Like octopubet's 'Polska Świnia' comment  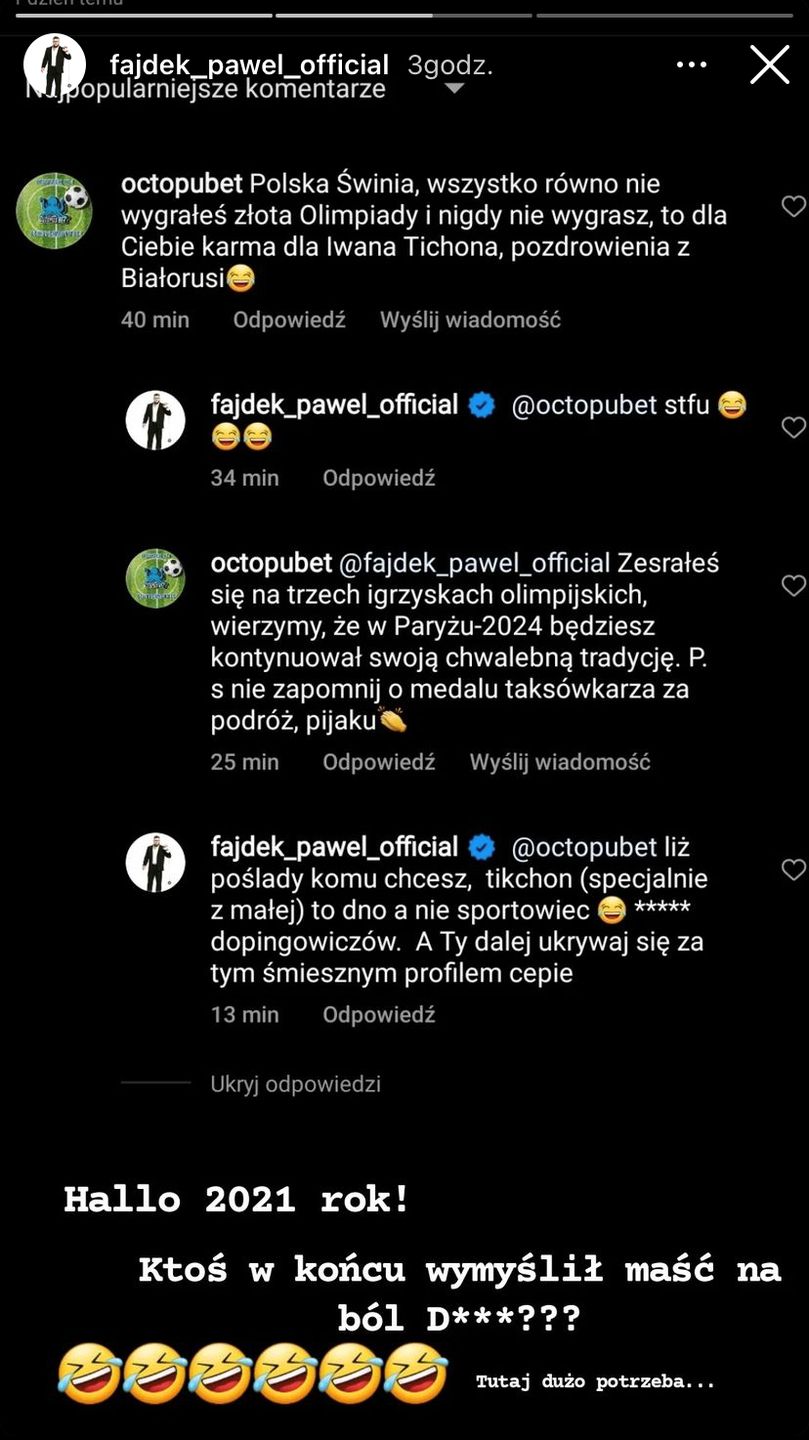[x=793, y=207]
